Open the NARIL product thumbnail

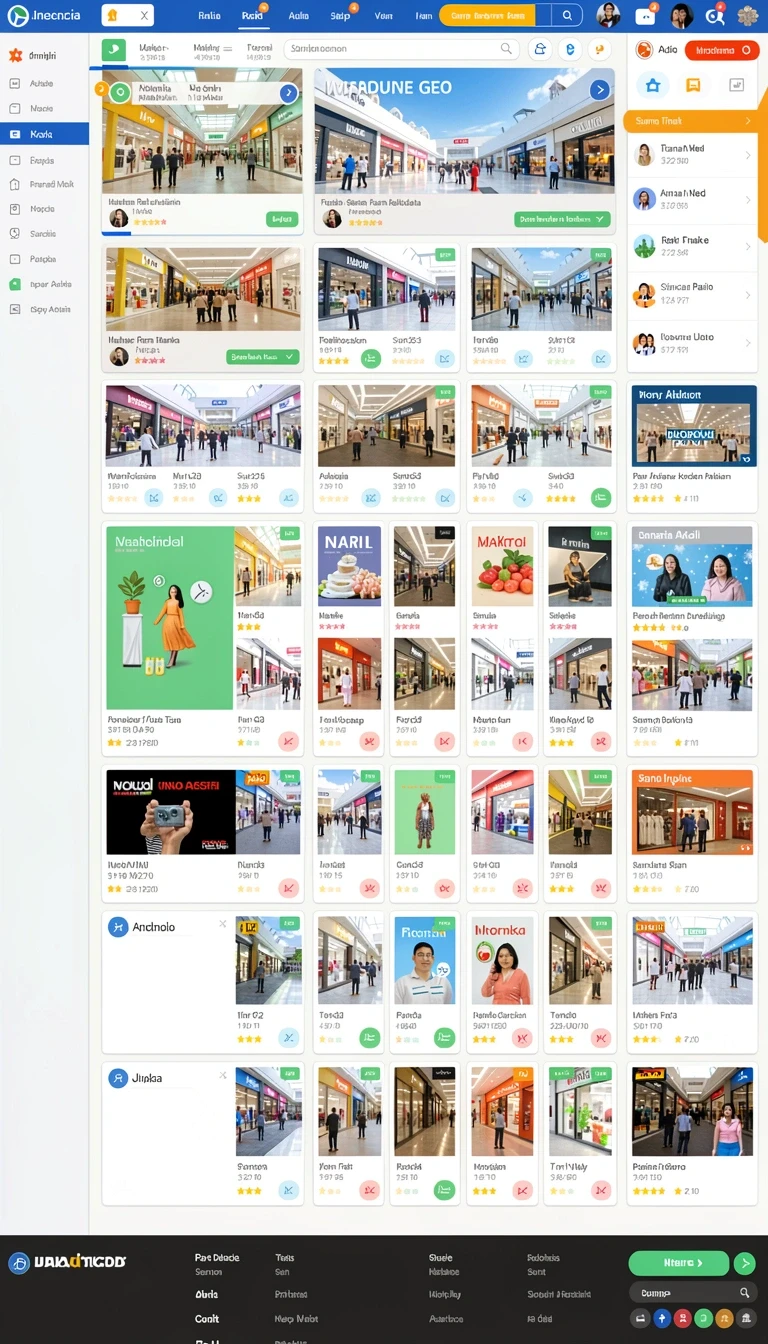tap(349, 566)
